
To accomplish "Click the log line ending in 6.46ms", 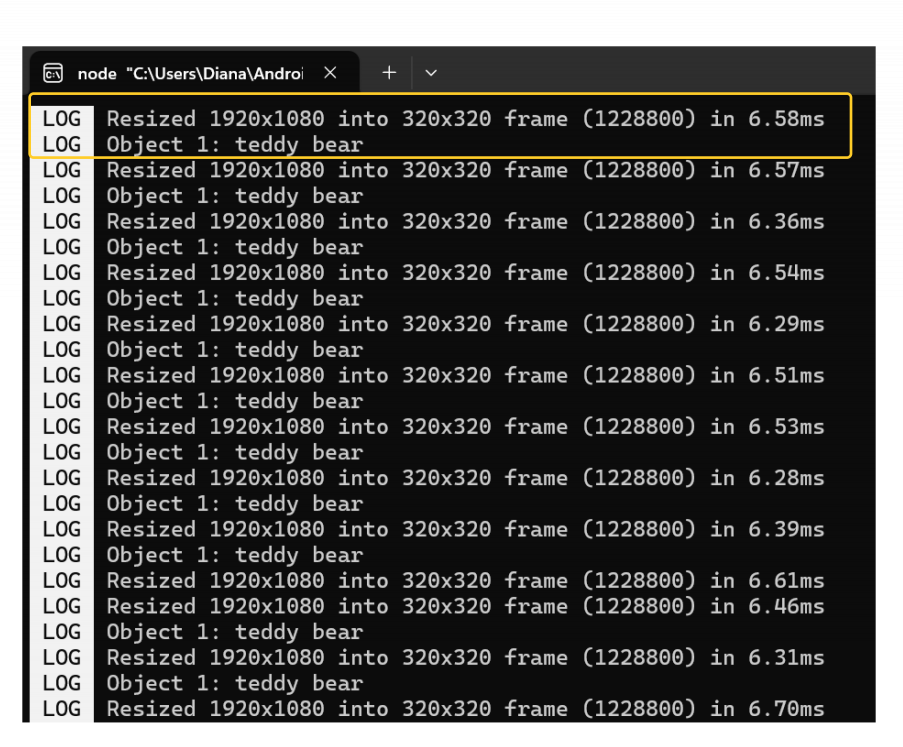I will pyautogui.click(x=465, y=606).
